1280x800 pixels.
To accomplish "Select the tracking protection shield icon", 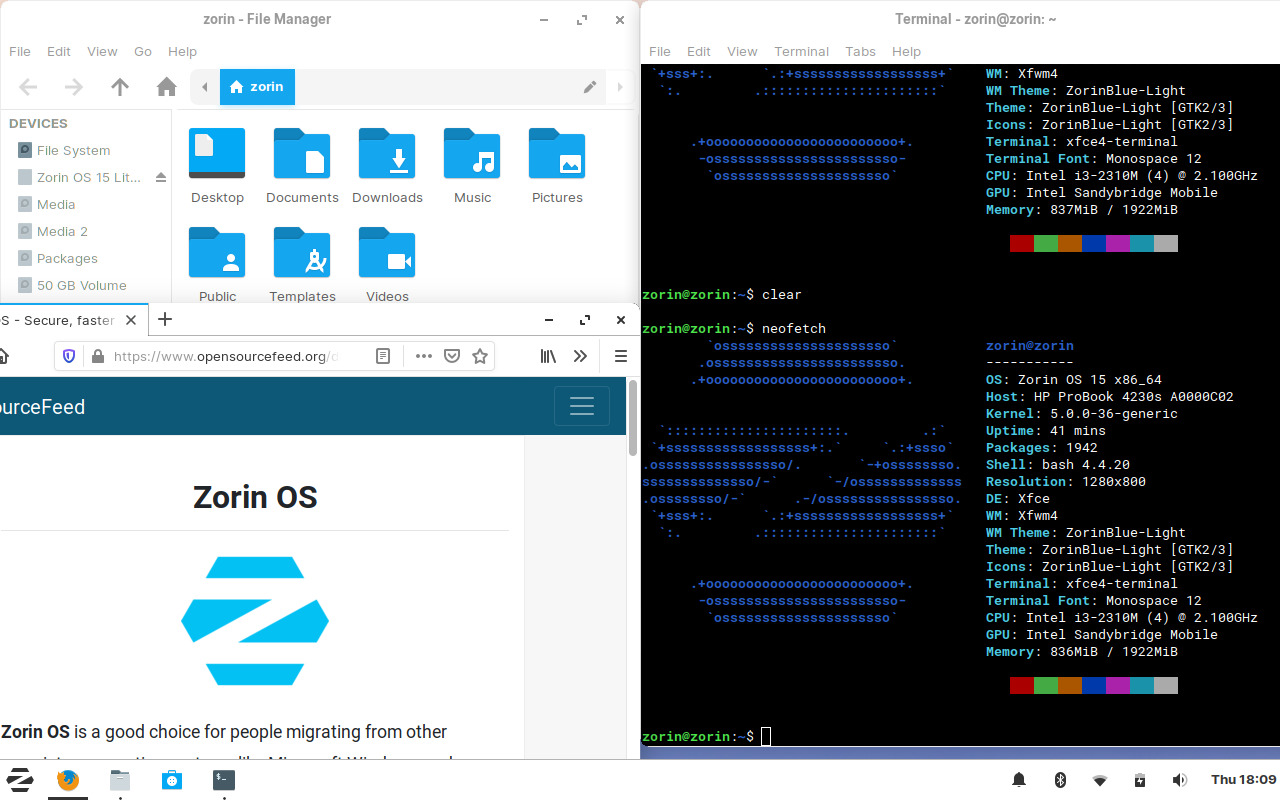I will 68,355.
